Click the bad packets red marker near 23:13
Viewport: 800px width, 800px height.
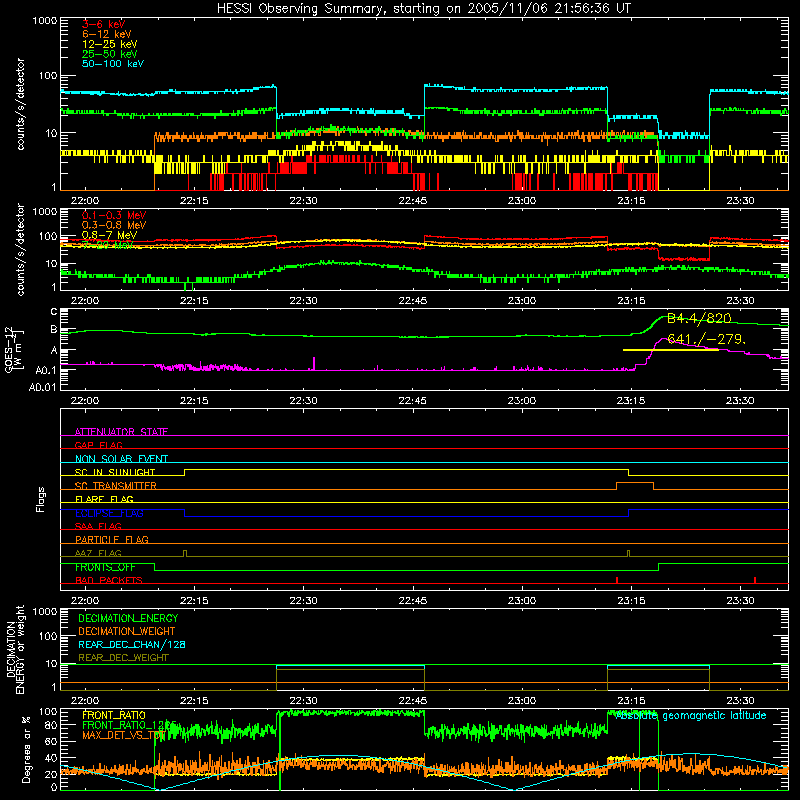[617, 580]
